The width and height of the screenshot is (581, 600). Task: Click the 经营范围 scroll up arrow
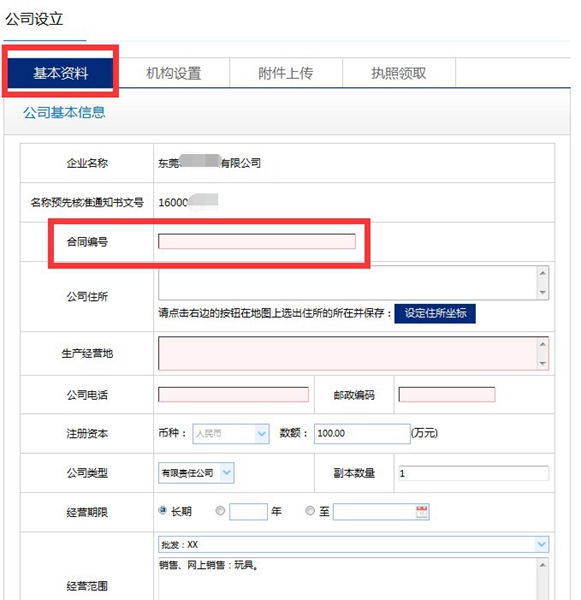pyautogui.click(x=543, y=565)
